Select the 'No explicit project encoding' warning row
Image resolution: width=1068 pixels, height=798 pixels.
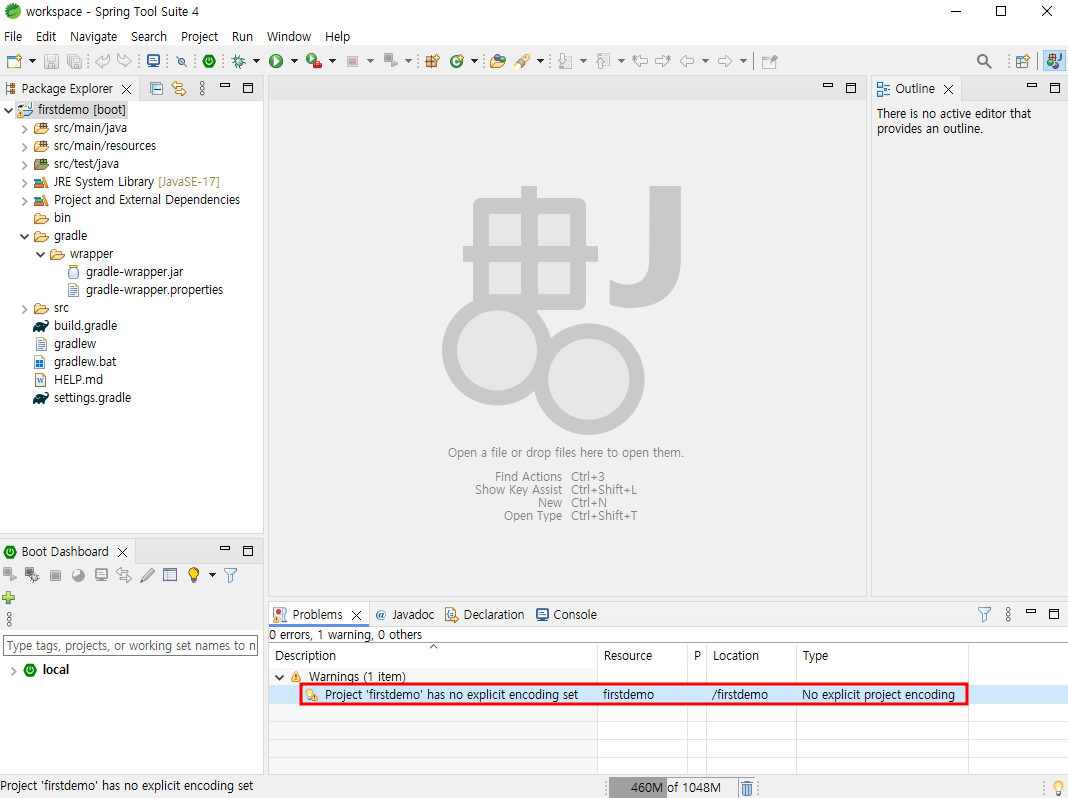[x=633, y=695]
